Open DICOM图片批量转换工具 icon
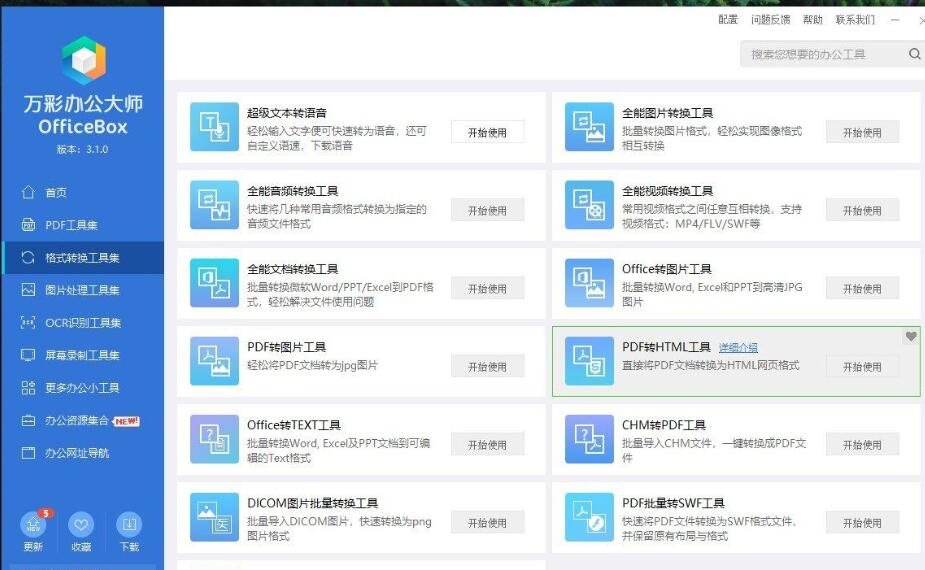This screenshot has width=925, height=570. coord(214,517)
